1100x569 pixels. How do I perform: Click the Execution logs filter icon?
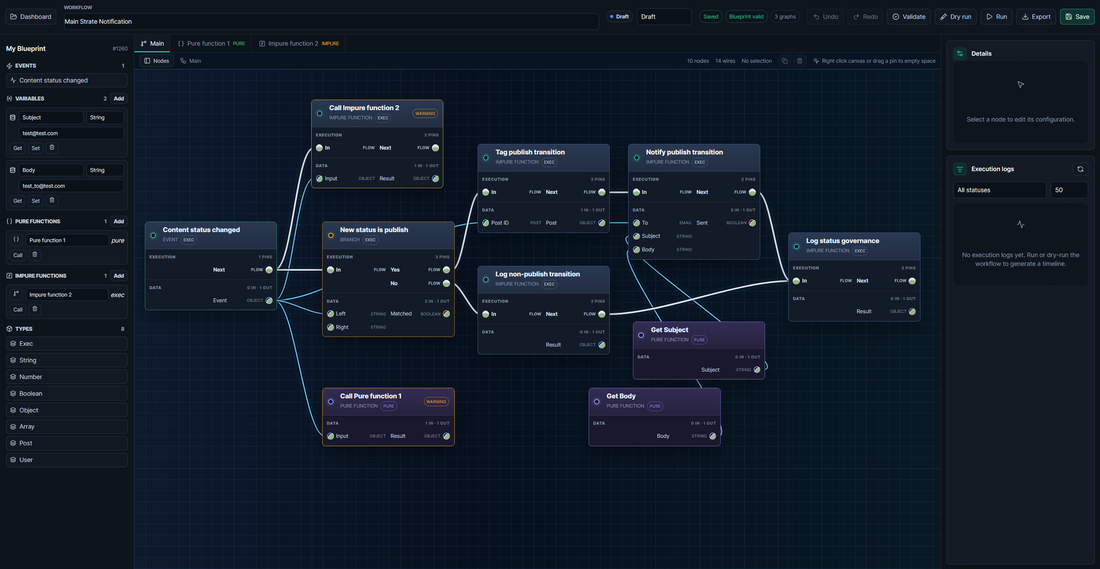960,169
